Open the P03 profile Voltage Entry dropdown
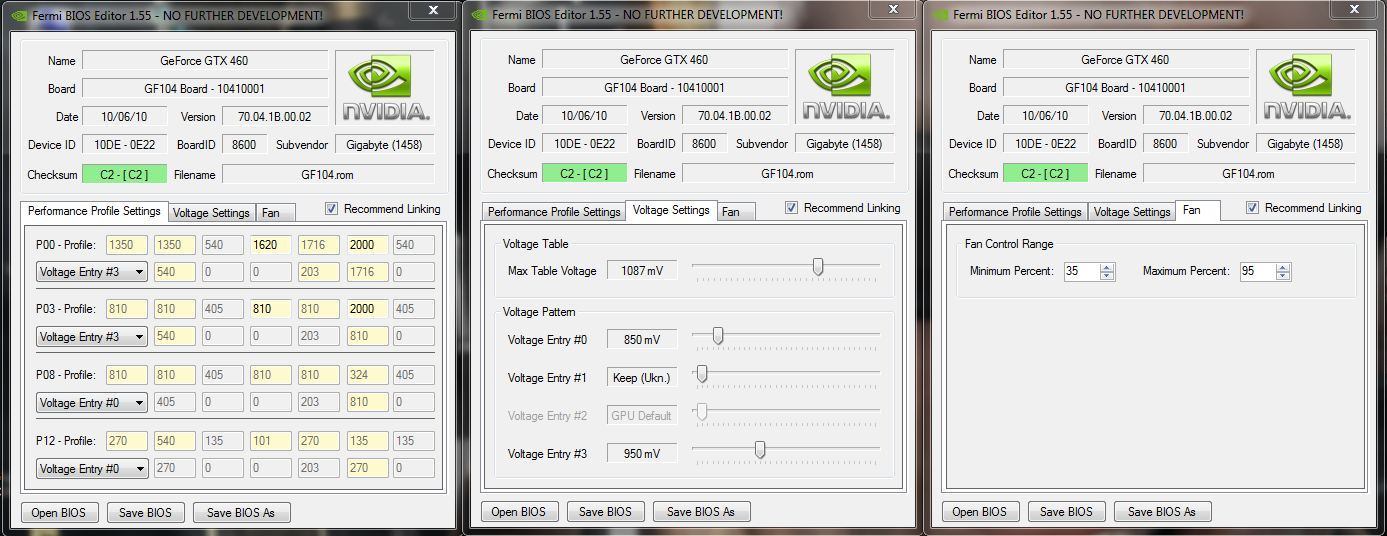 pyautogui.click(x=92, y=337)
